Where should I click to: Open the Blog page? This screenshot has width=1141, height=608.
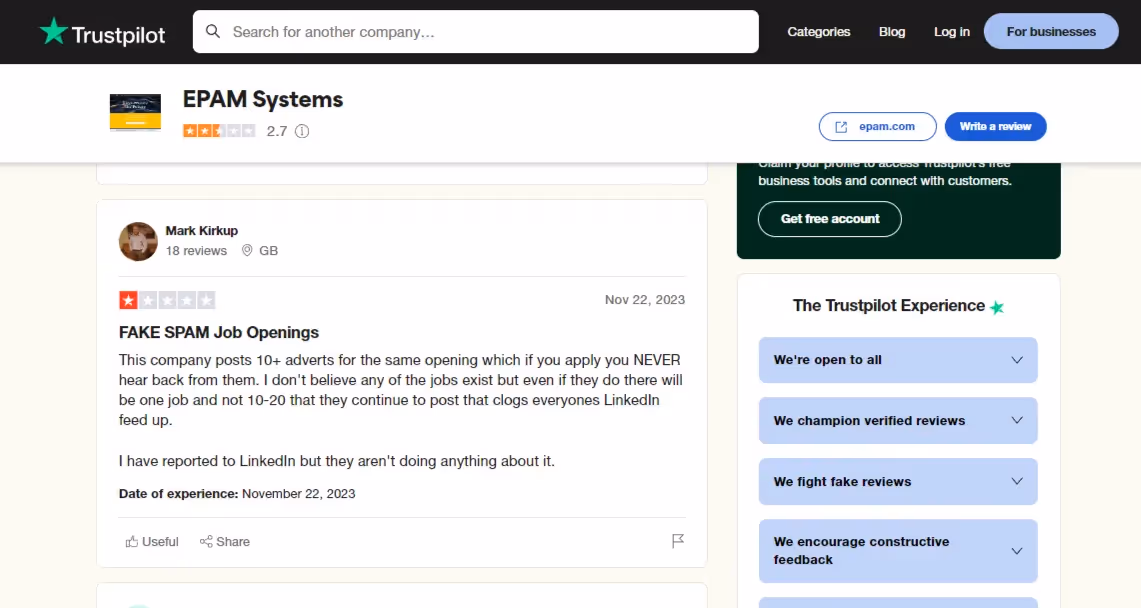point(891,31)
